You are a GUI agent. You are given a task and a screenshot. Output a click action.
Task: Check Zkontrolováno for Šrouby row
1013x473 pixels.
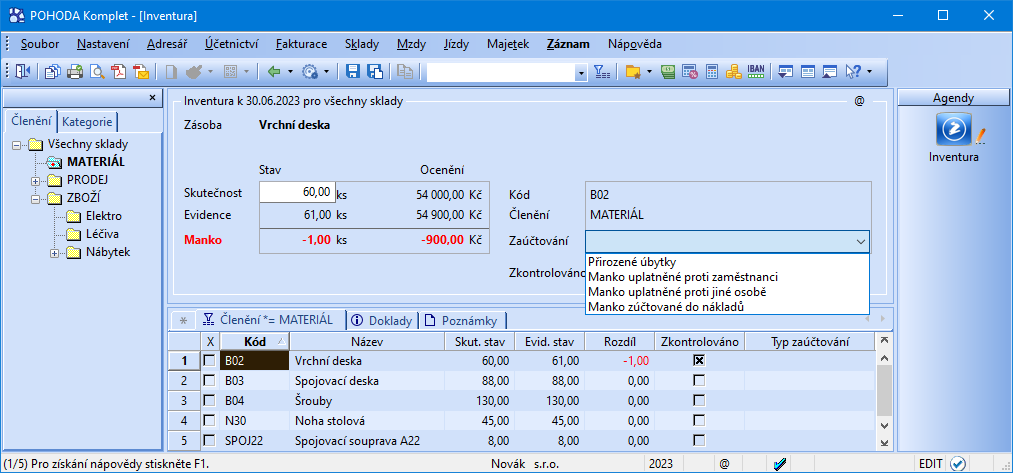699,401
